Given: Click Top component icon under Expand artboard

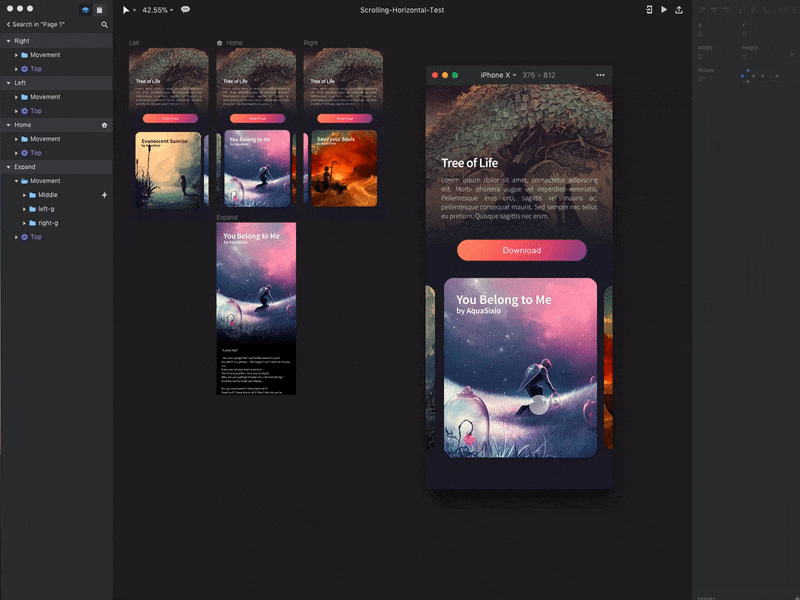Looking at the screenshot, I should [24, 237].
